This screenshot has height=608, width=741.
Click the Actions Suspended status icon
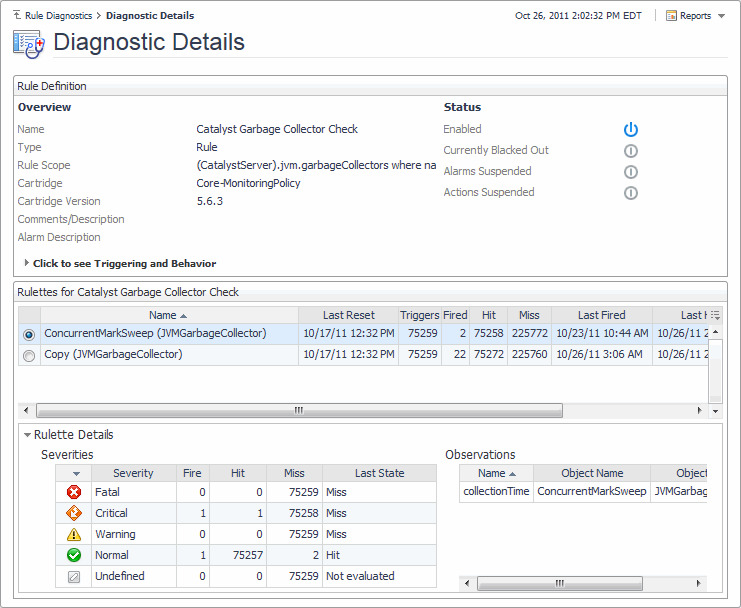(x=630, y=193)
